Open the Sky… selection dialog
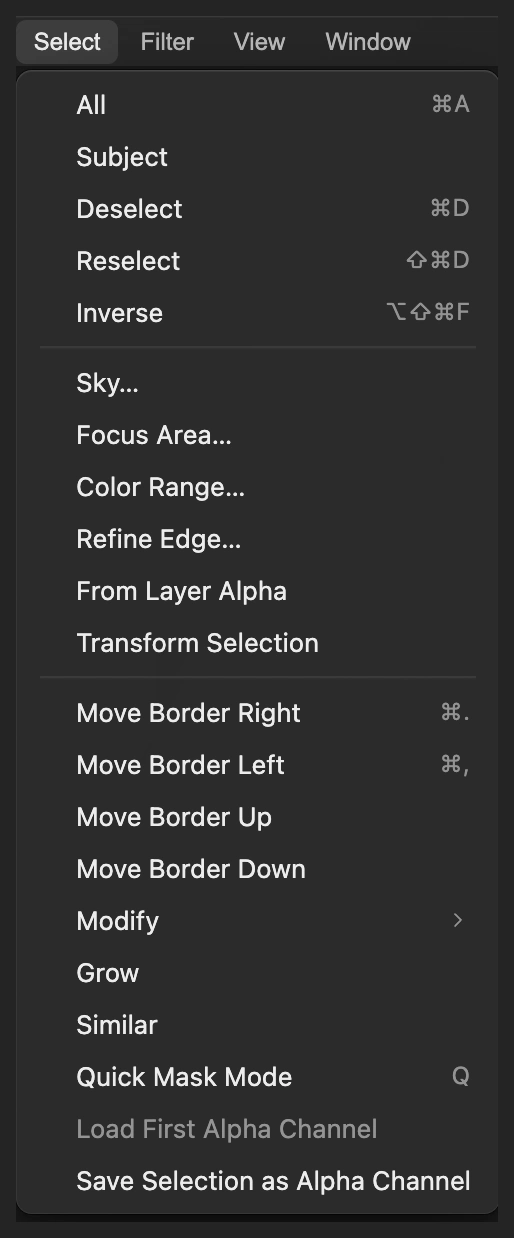This screenshot has width=514, height=1238. pos(258,383)
